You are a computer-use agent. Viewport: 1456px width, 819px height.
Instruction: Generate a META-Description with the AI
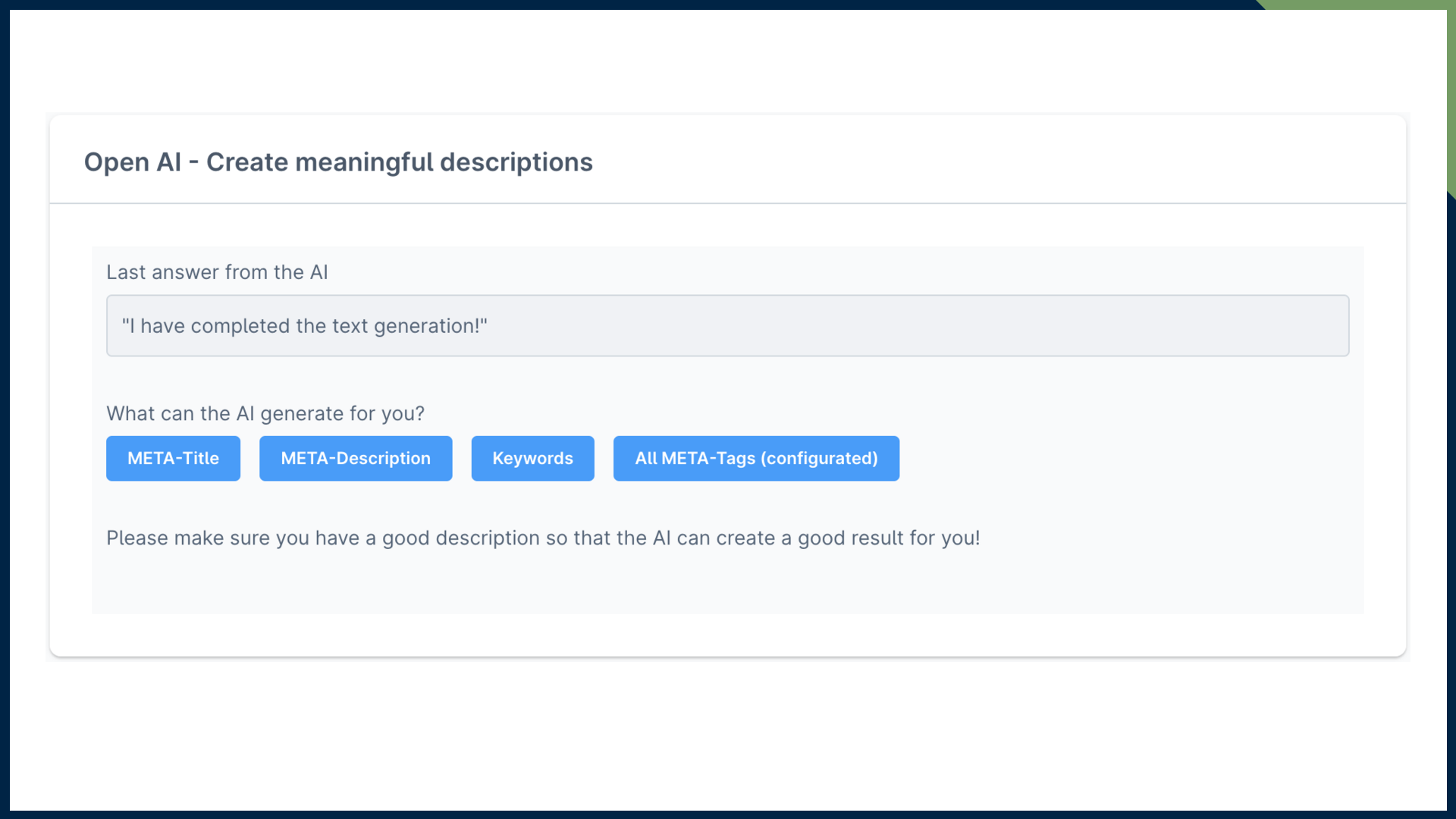[356, 458]
